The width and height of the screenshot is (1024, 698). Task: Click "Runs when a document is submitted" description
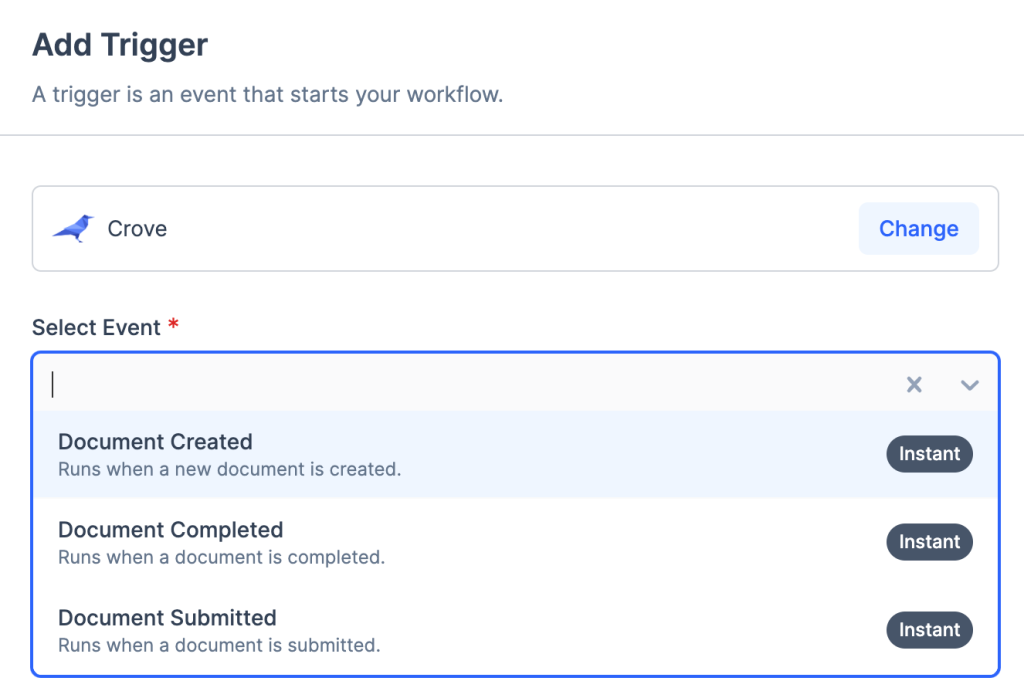tap(219, 645)
